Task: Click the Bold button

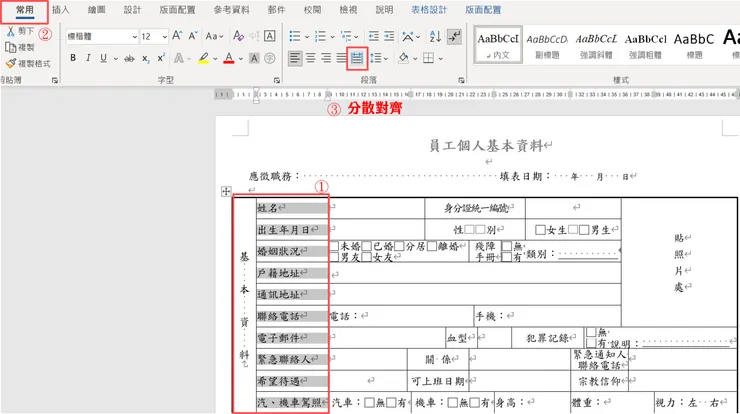Action: click(73, 58)
